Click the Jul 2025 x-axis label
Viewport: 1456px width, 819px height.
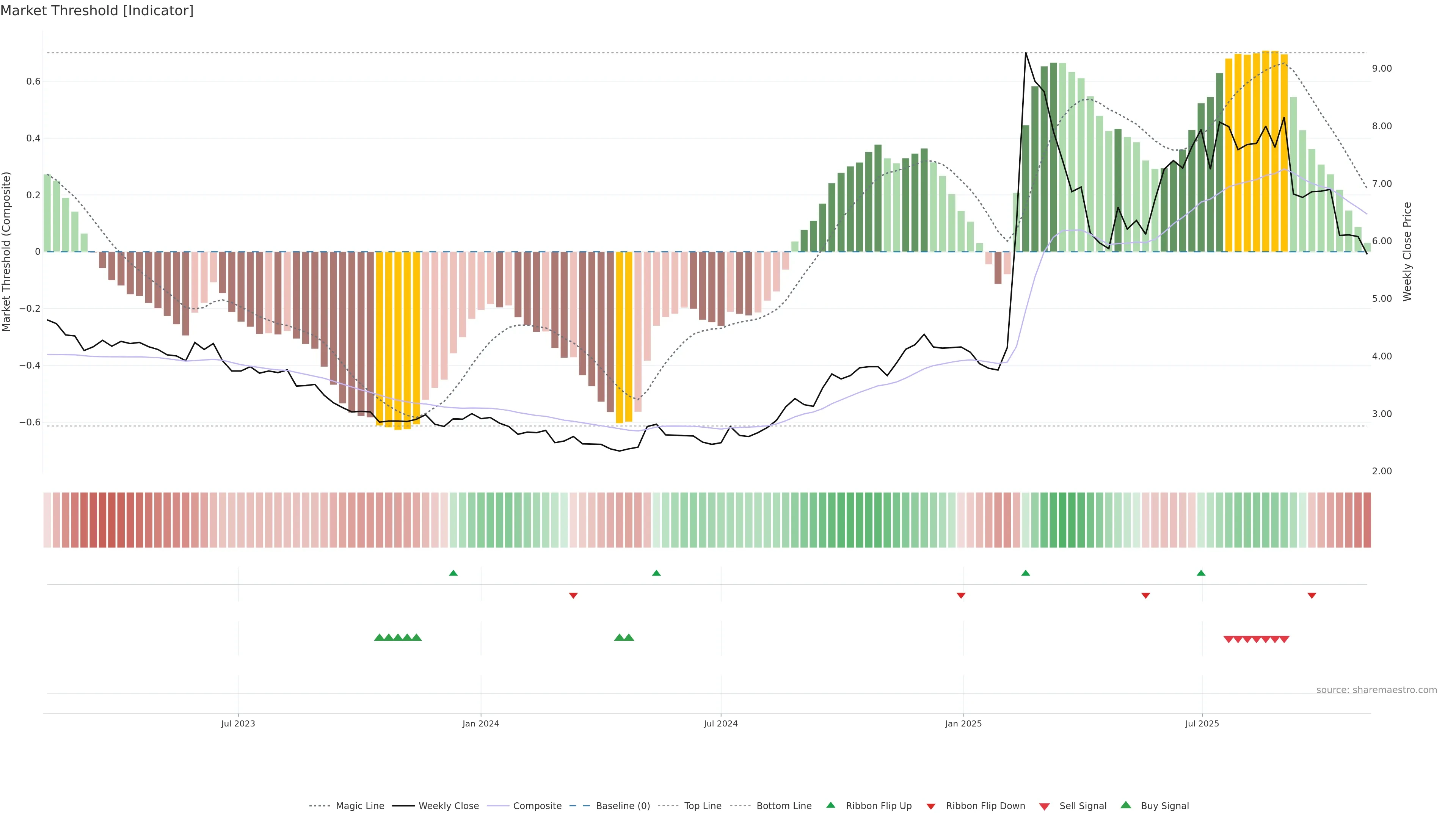tap(1202, 723)
